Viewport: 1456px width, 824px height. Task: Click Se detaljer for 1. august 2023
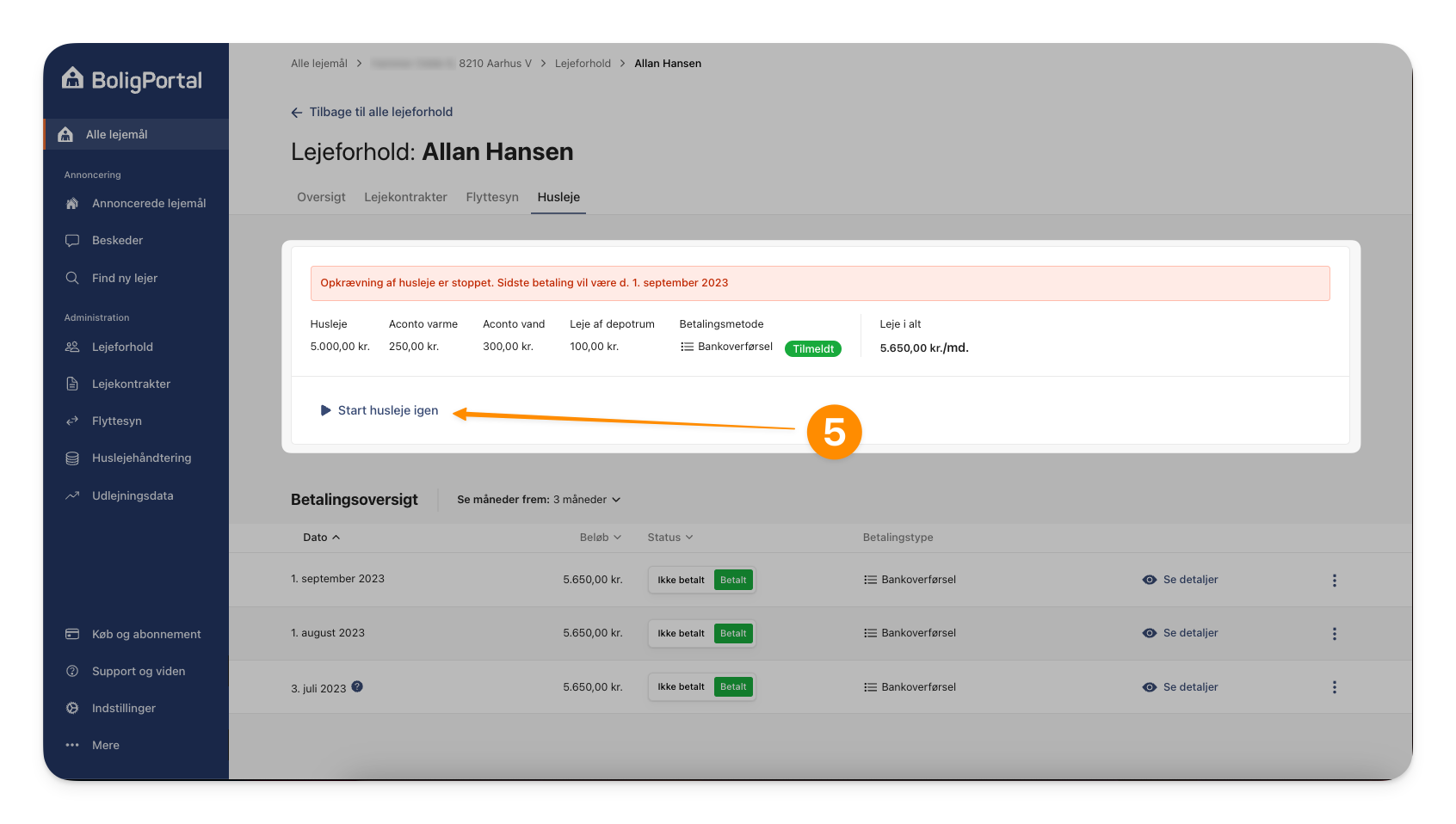point(1190,633)
